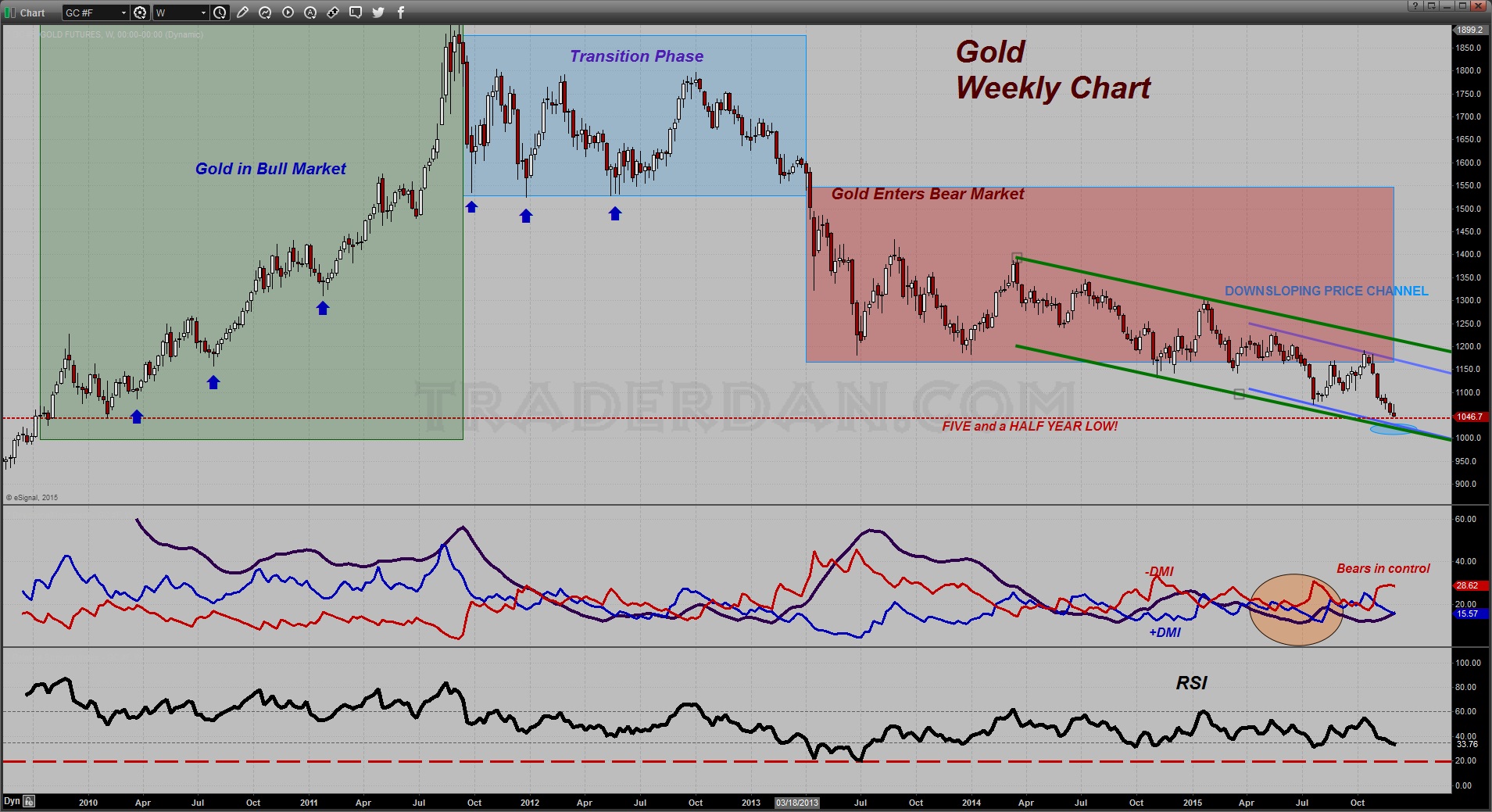
Task: Toggle the green link indicator beside Chart
Action: click(10, 13)
